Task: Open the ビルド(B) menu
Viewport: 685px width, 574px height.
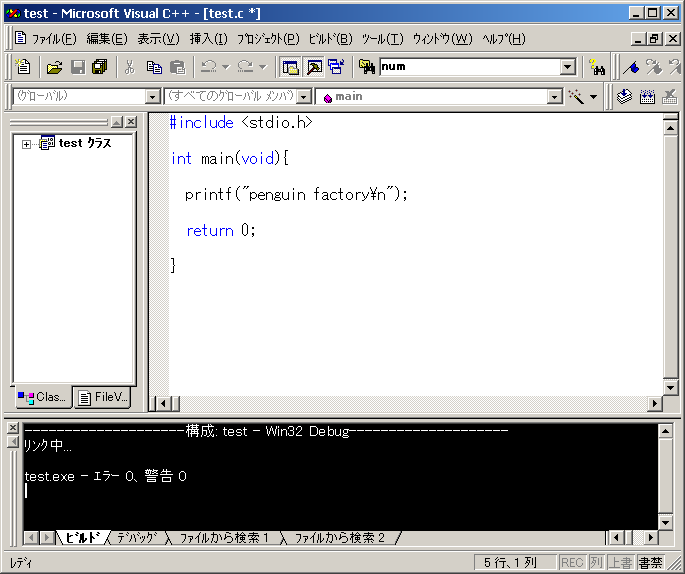Action: tap(330, 39)
